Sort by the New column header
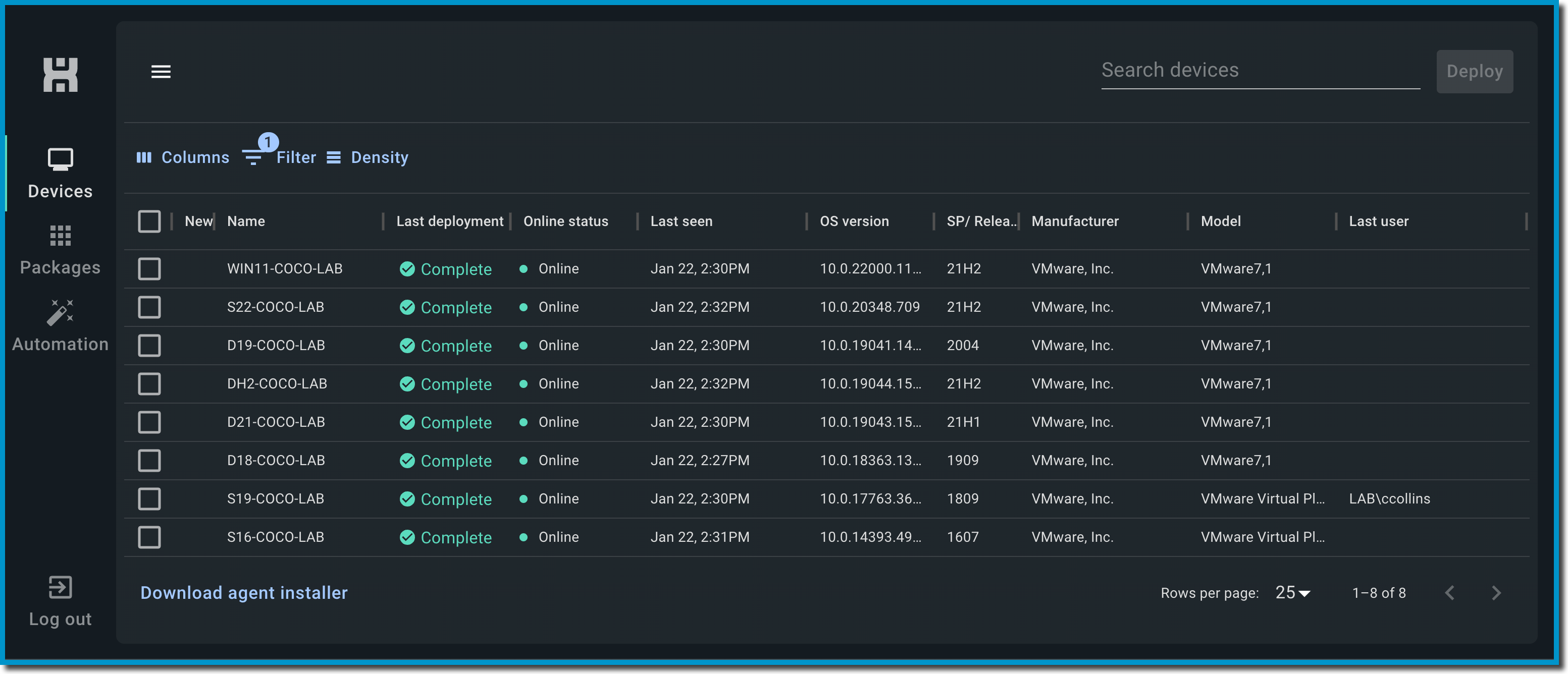The height and width of the screenshot is (674, 1568). (198, 221)
